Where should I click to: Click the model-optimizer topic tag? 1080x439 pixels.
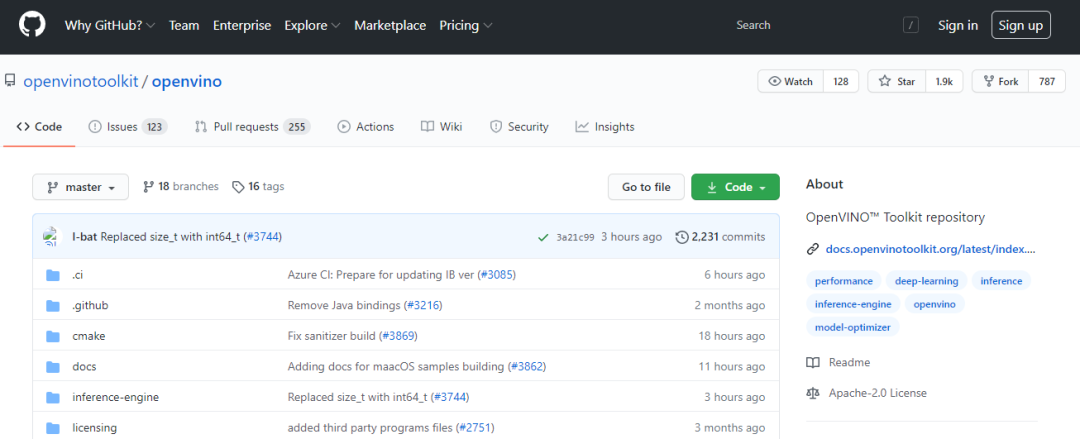click(x=853, y=327)
